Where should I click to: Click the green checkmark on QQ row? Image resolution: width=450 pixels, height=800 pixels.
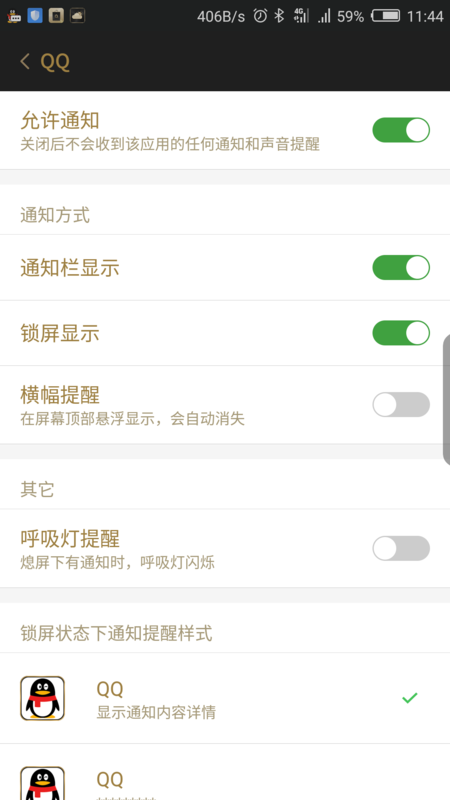click(x=410, y=697)
